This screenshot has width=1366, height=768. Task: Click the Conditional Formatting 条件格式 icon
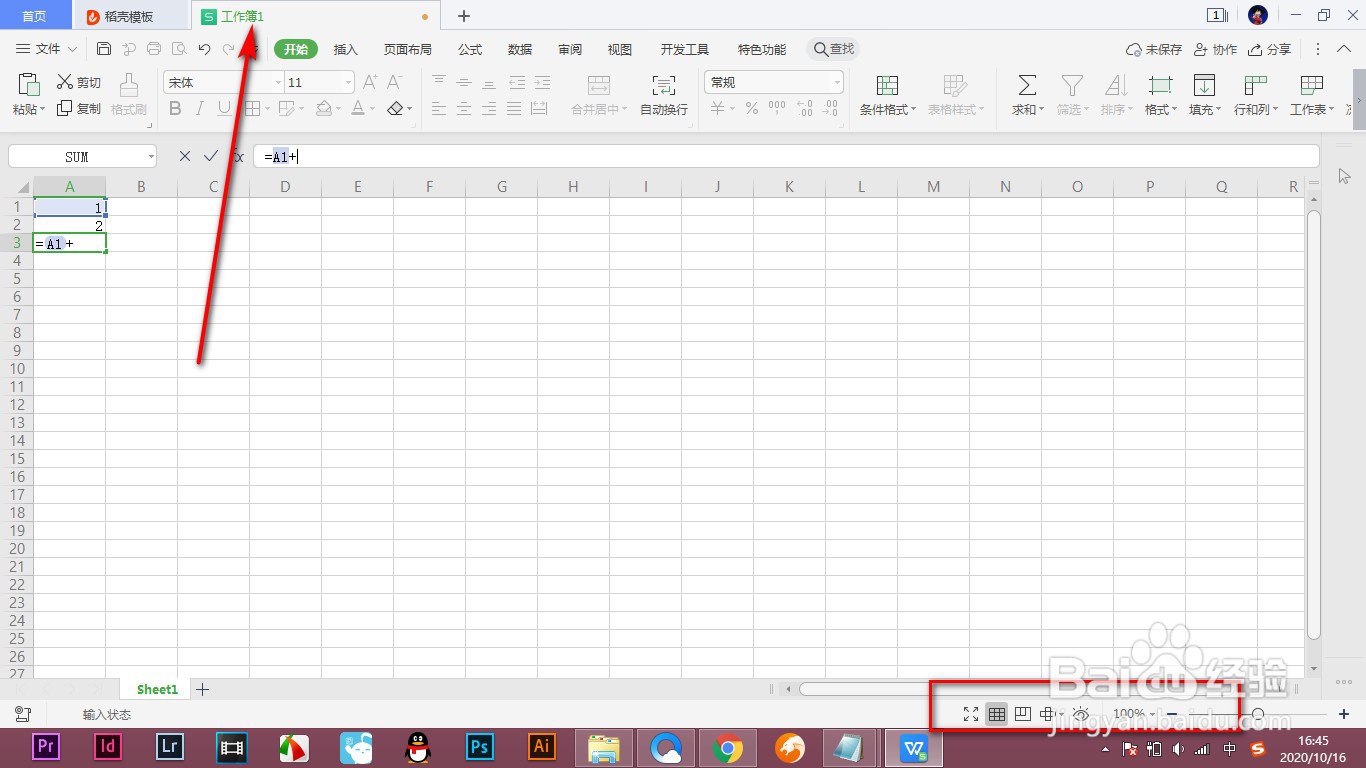pos(887,85)
